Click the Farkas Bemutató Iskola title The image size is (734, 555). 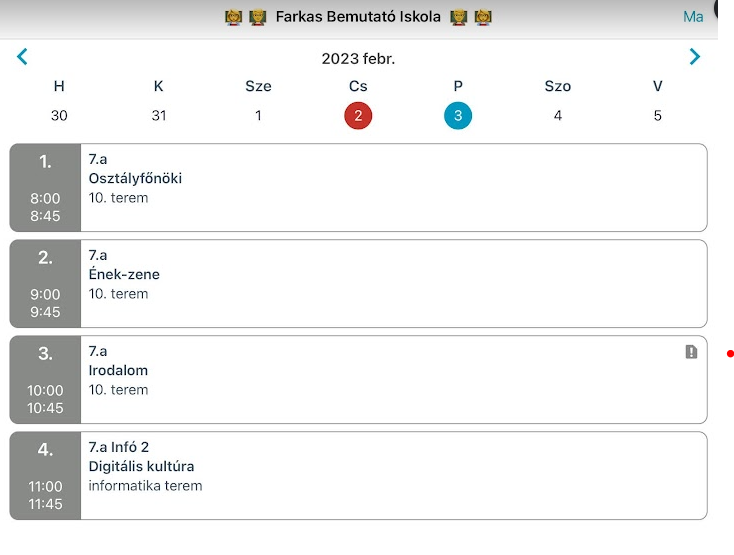tap(358, 17)
